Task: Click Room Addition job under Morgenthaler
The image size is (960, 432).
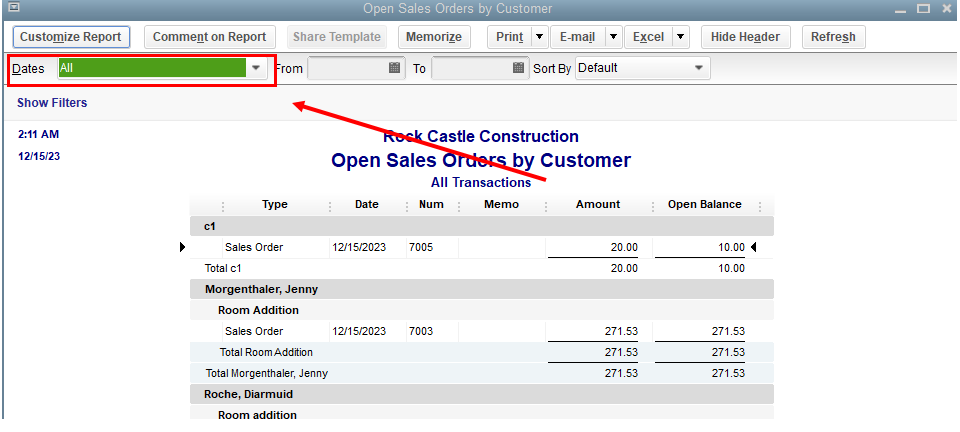Action: pos(258,310)
